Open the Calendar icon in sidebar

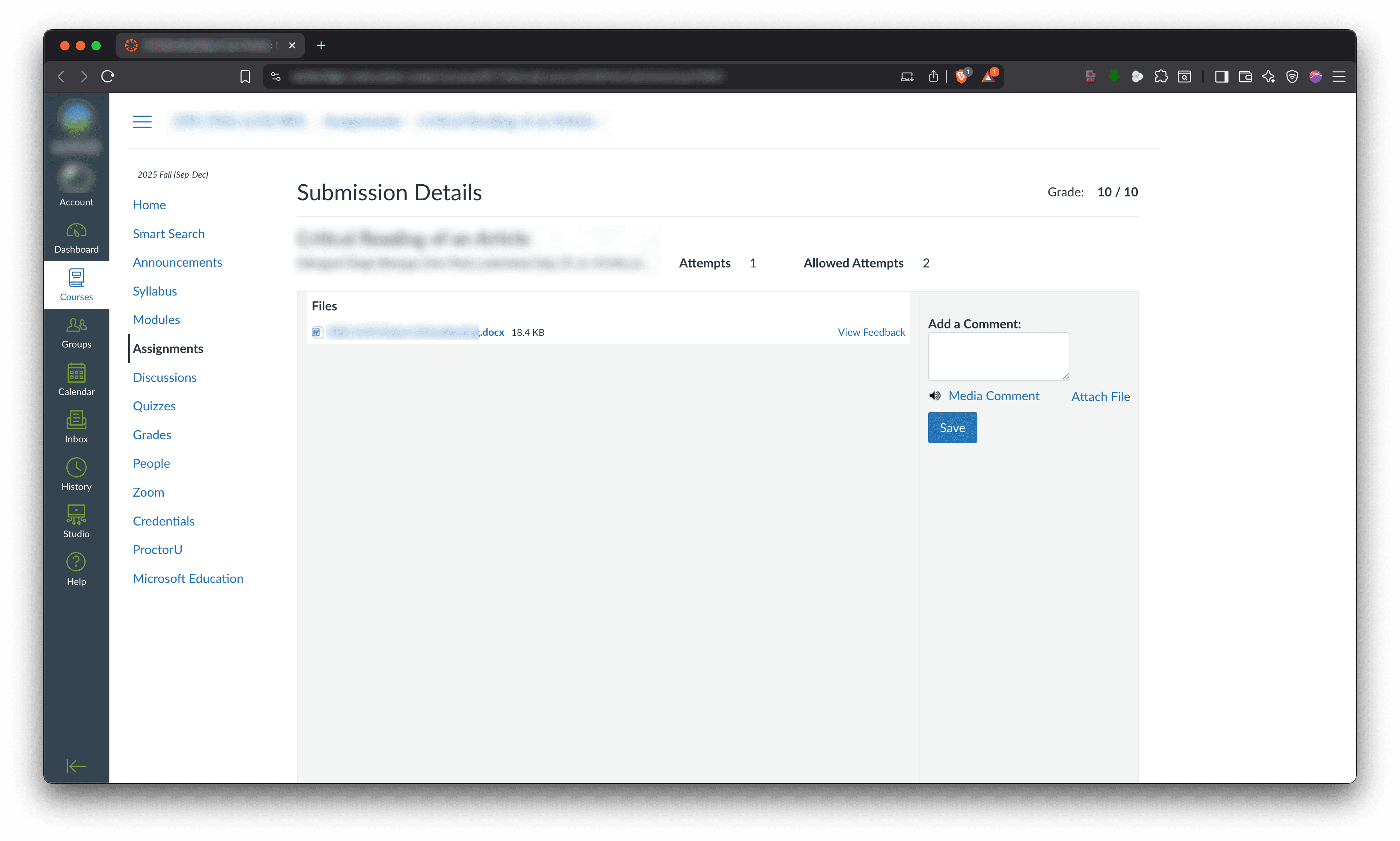(x=76, y=380)
